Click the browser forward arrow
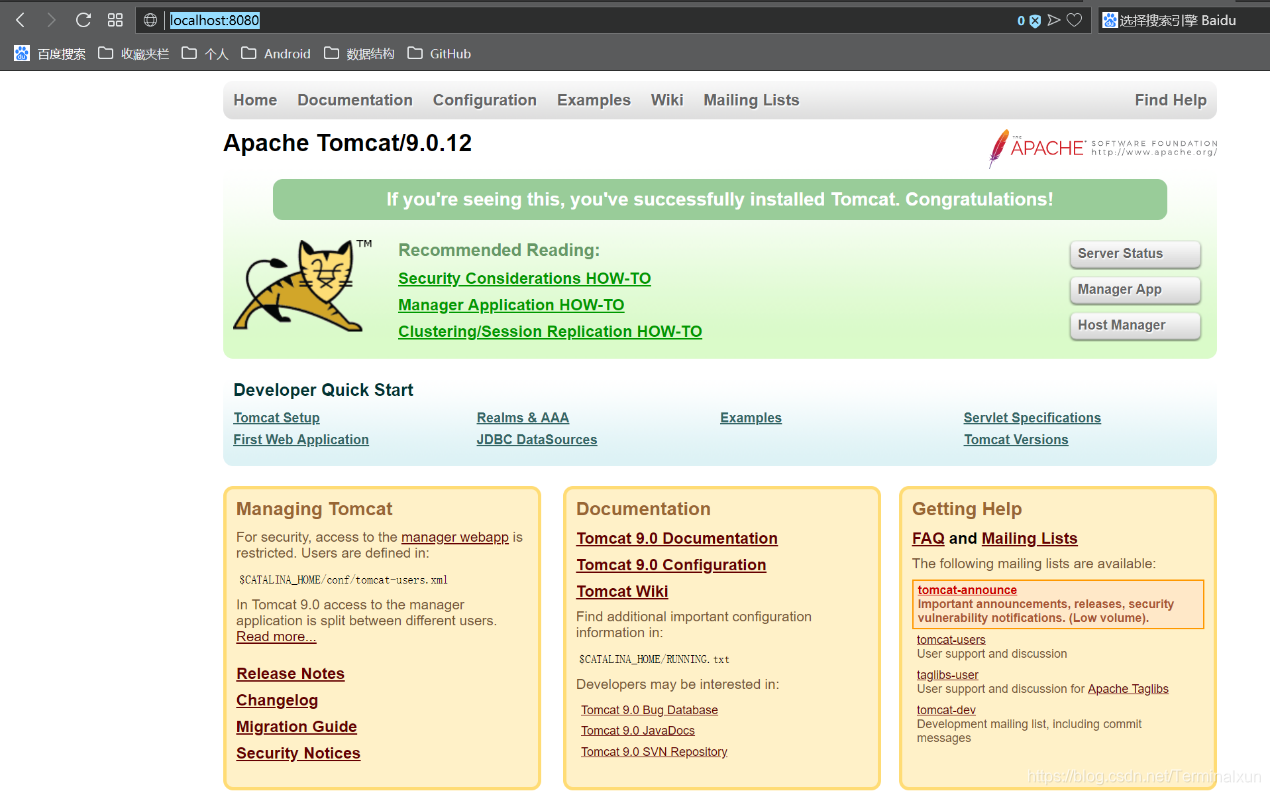1270x795 pixels. pyautogui.click(x=51, y=20)
